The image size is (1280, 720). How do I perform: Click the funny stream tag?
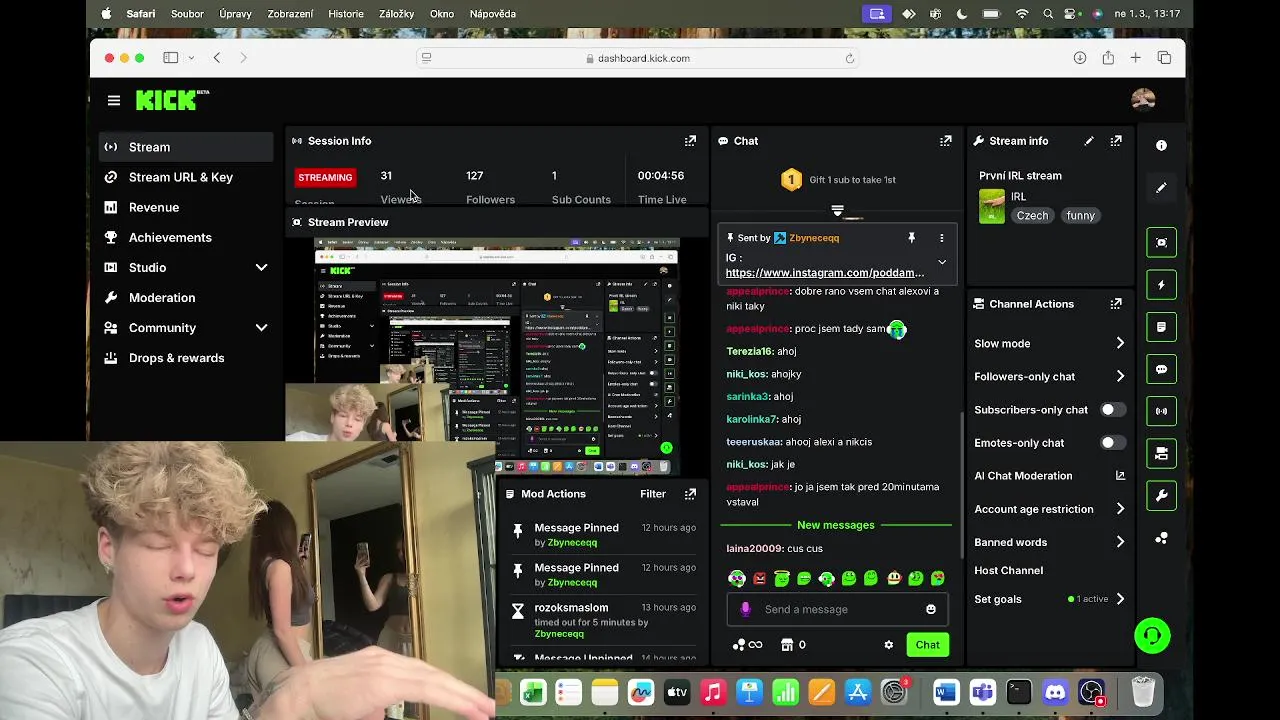pos(1080,215)
